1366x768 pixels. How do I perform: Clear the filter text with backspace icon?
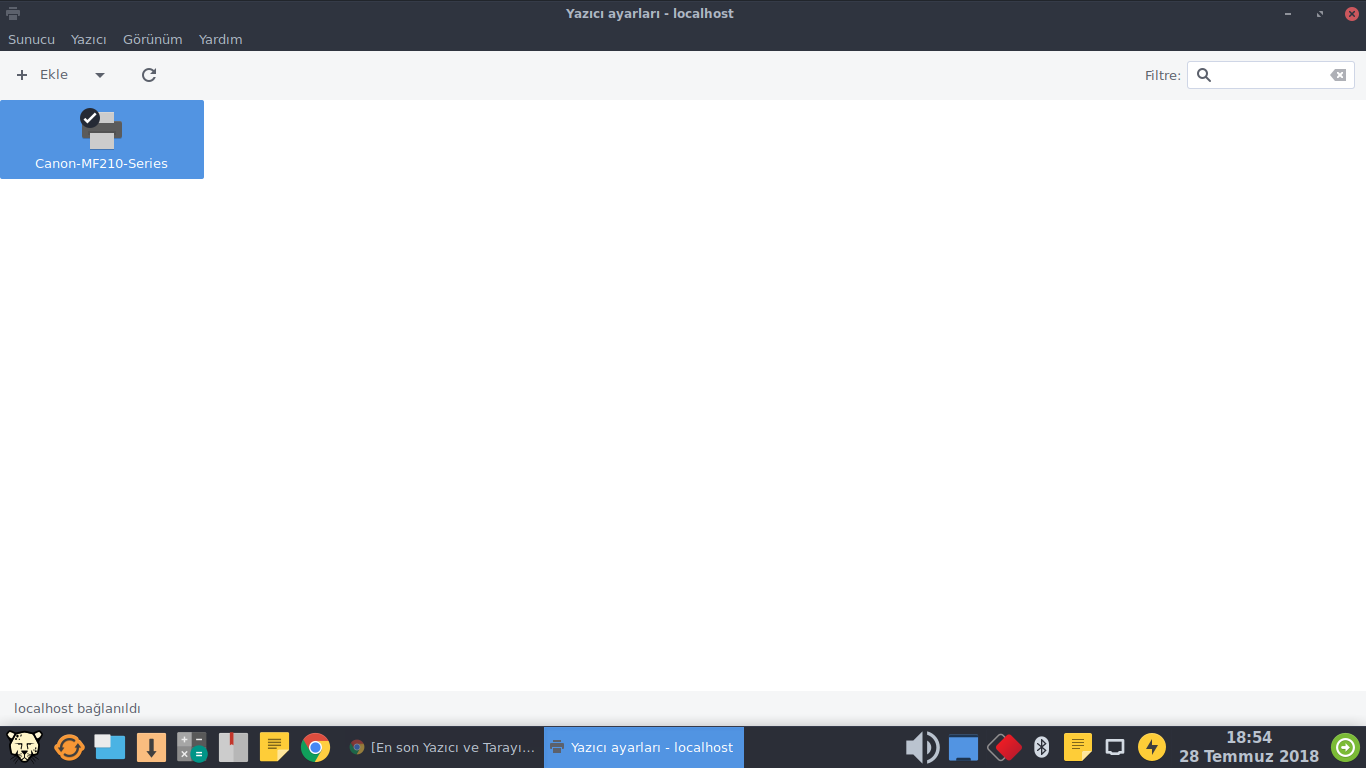1338,75
